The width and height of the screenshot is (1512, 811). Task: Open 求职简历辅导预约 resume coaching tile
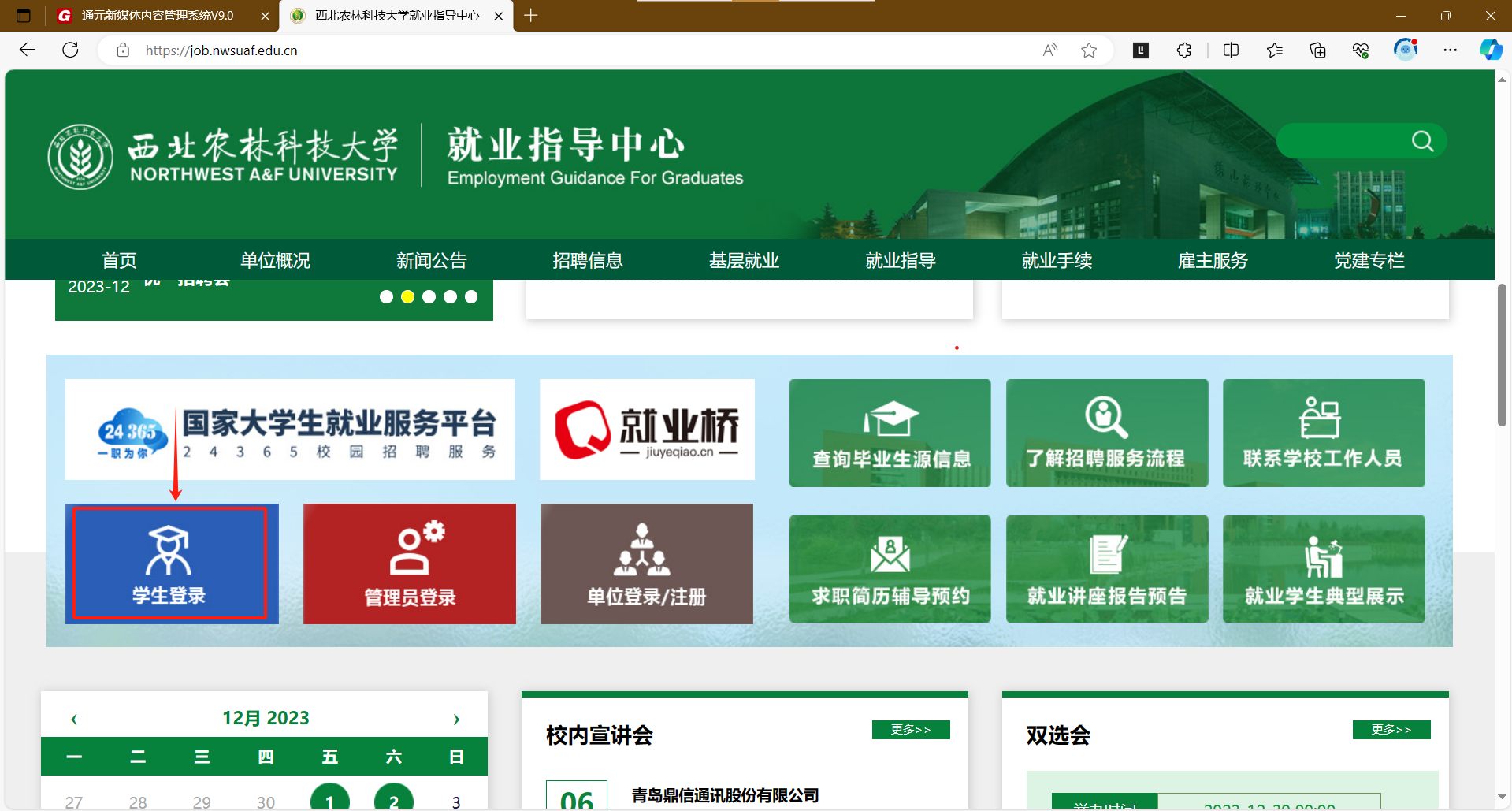point(890,569)
